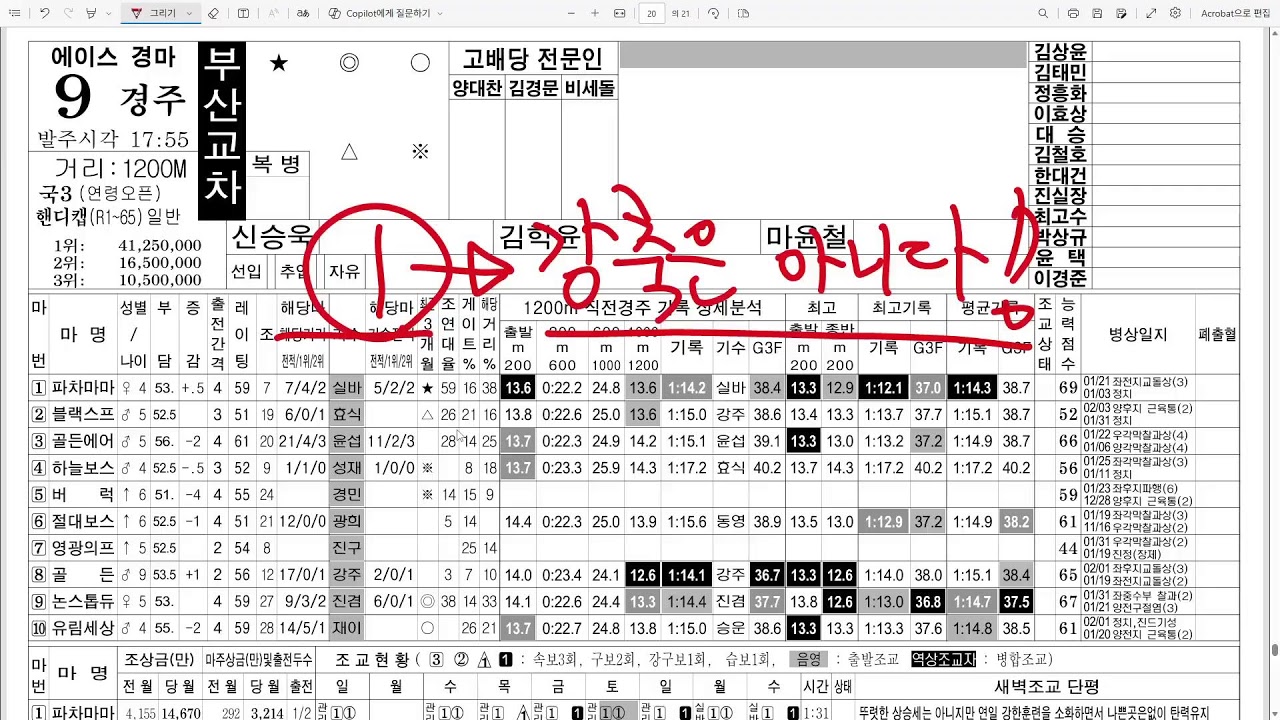This screenshot has height=720, width=1280.
Task: Click the 거리:1200M distance text
Action: 120,169
